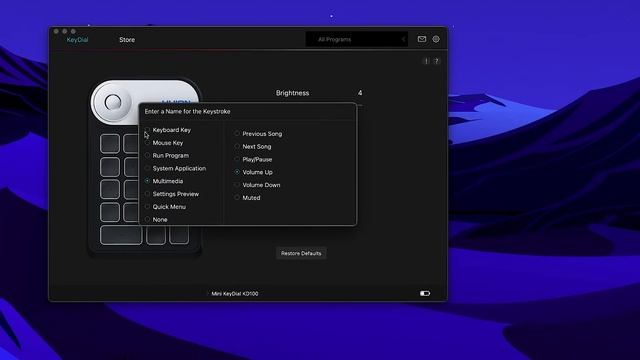
Task: Click the exclamation info icon
Action: tap(426, 61)
